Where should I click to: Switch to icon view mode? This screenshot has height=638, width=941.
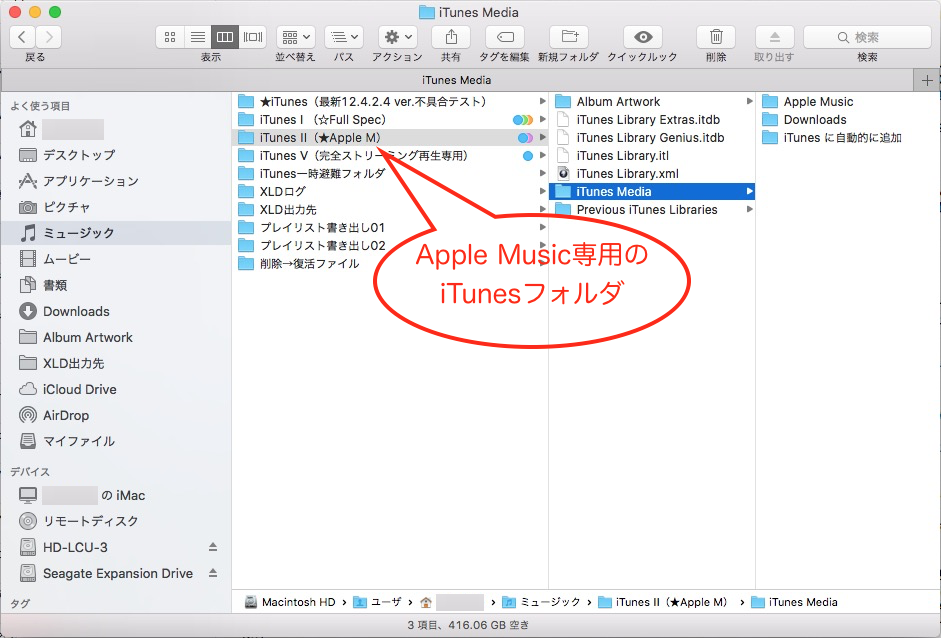(x=170, y=37)
